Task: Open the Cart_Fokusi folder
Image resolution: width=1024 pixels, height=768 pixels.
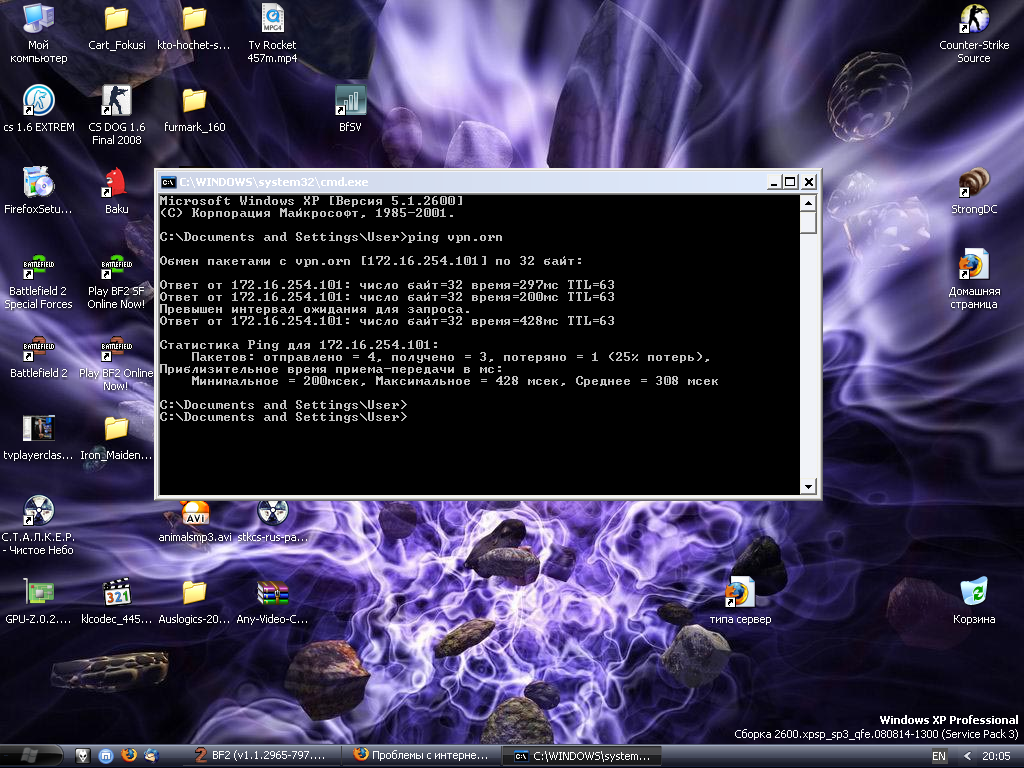Action: (116, 20)
